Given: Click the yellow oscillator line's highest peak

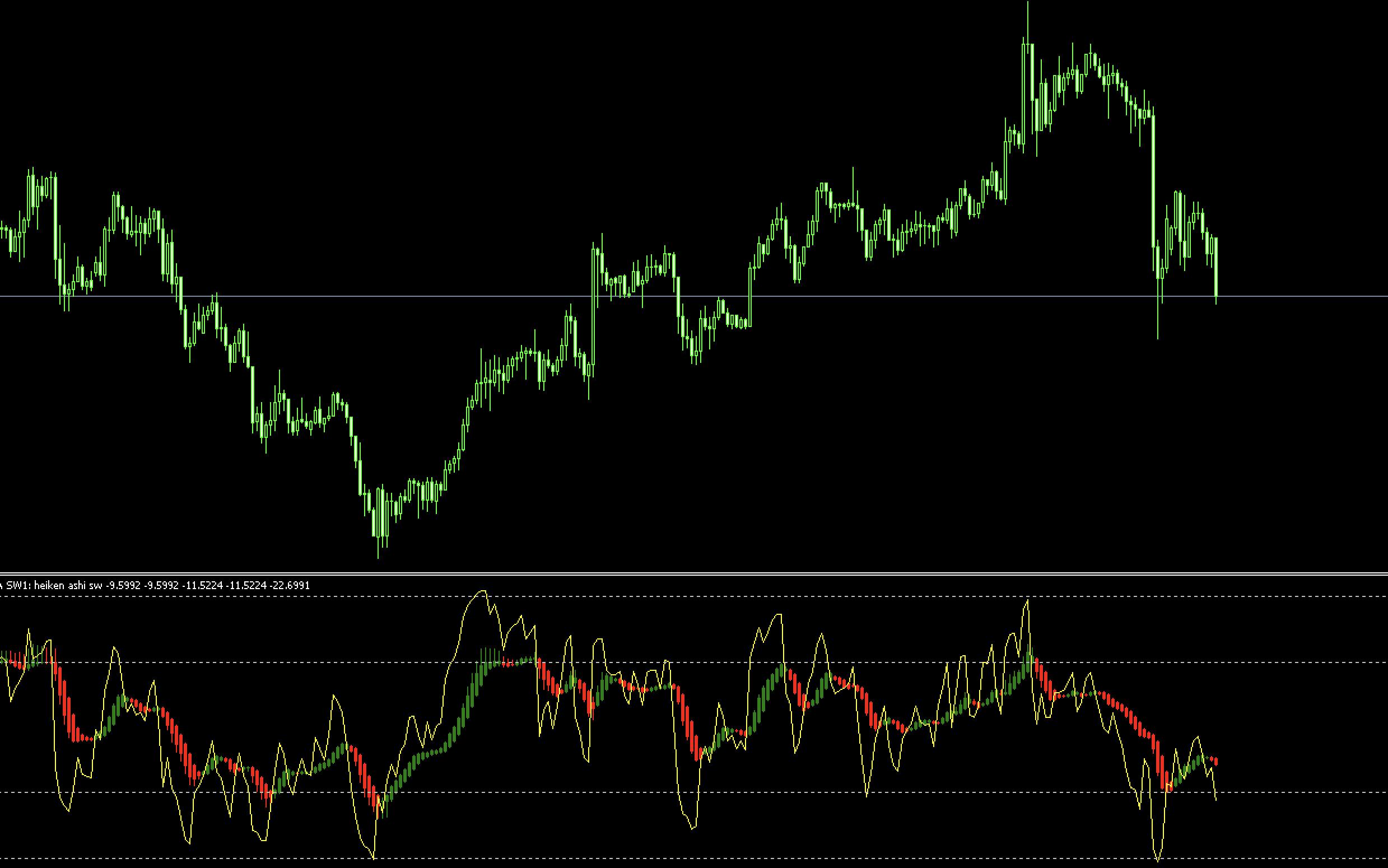Looking at the screenshot, I should (484, 591).
